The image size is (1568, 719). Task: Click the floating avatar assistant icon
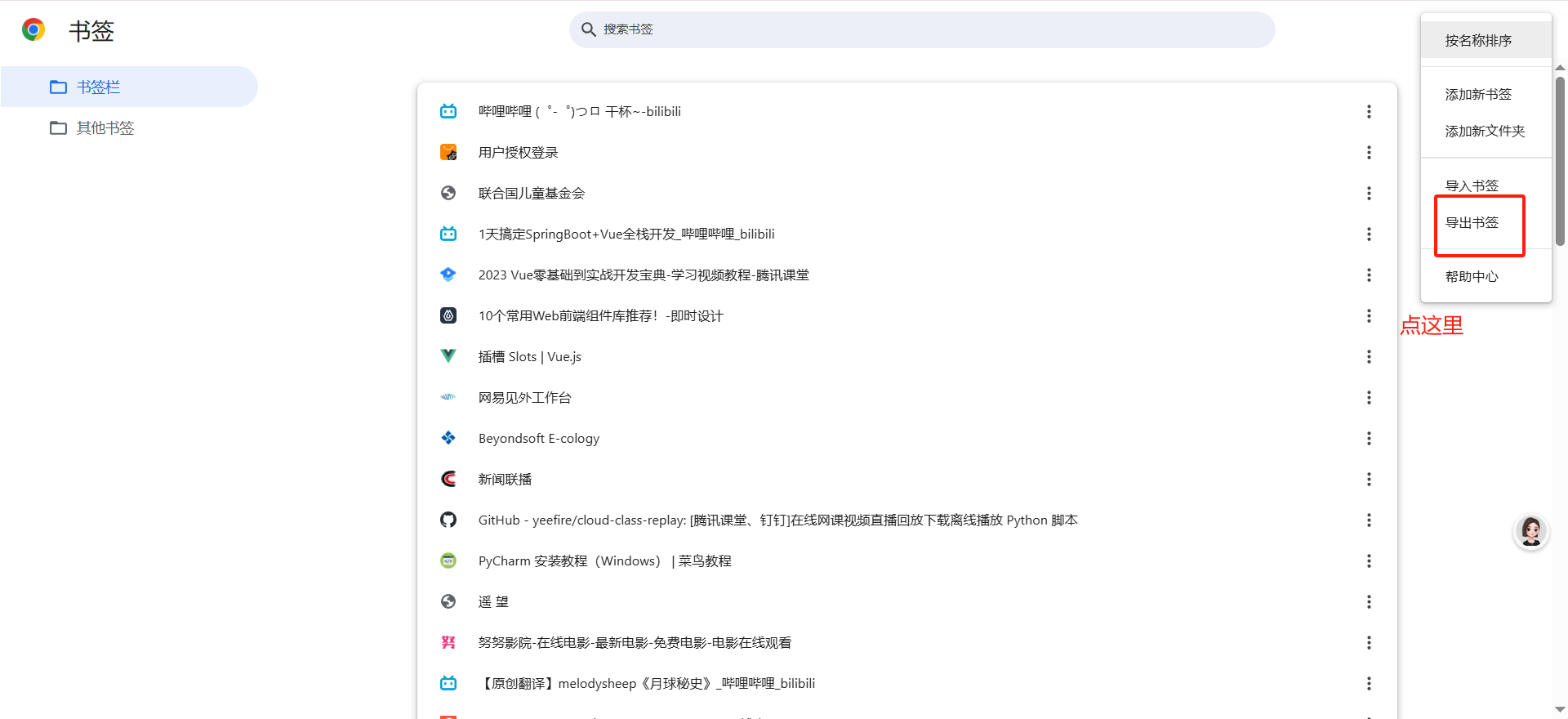point(1531,532)
